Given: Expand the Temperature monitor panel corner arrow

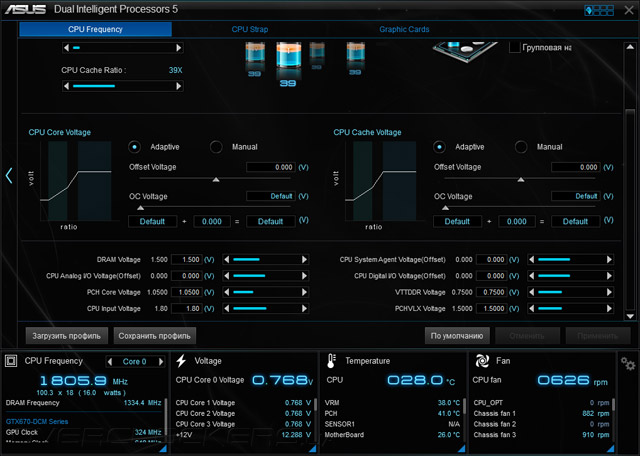Looking at the screenshot, I should click(x=462, y=449).
